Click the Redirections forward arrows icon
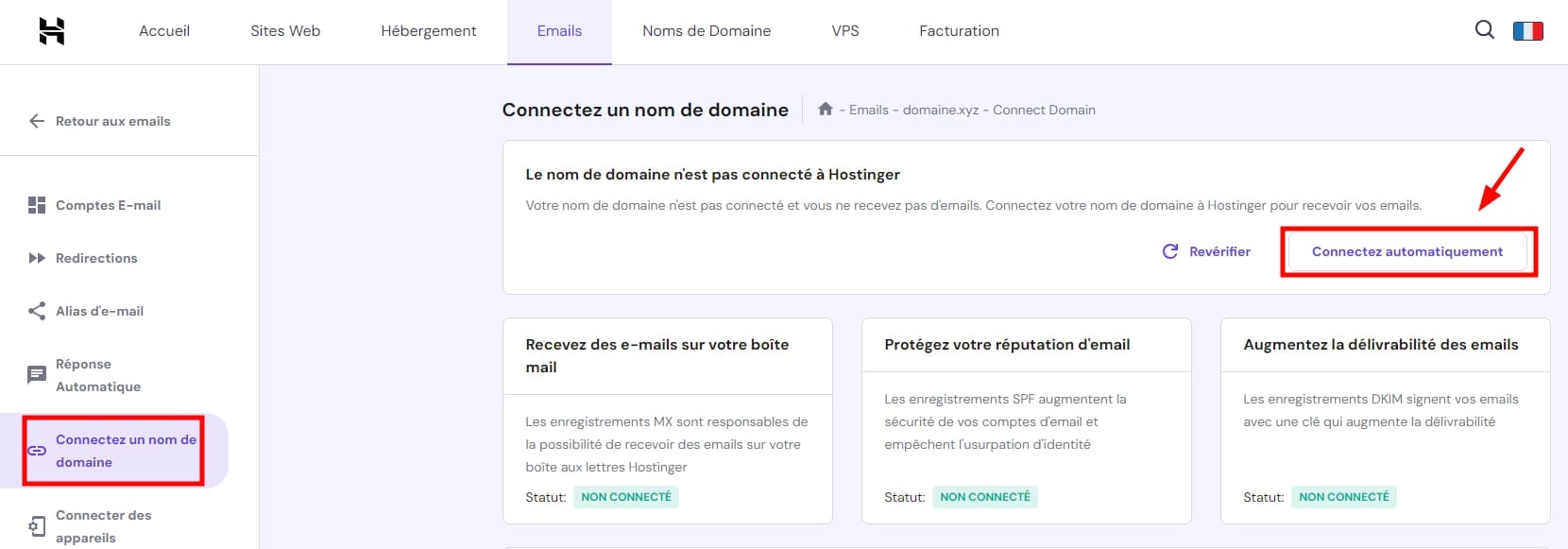Image resolution: width=1568 pixels, height=549 pixels. click(x=37, y=258)
